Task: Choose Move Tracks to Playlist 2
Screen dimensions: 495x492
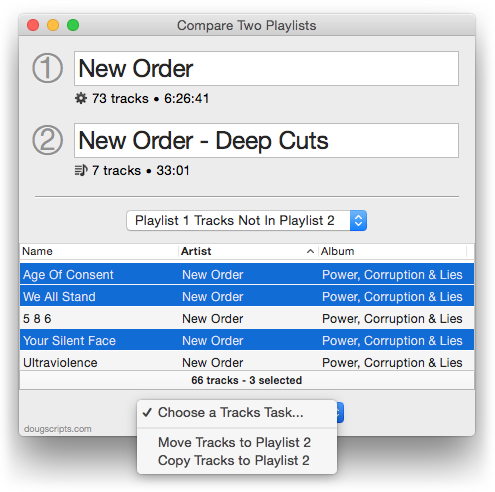Action: (x=234, y=442)
